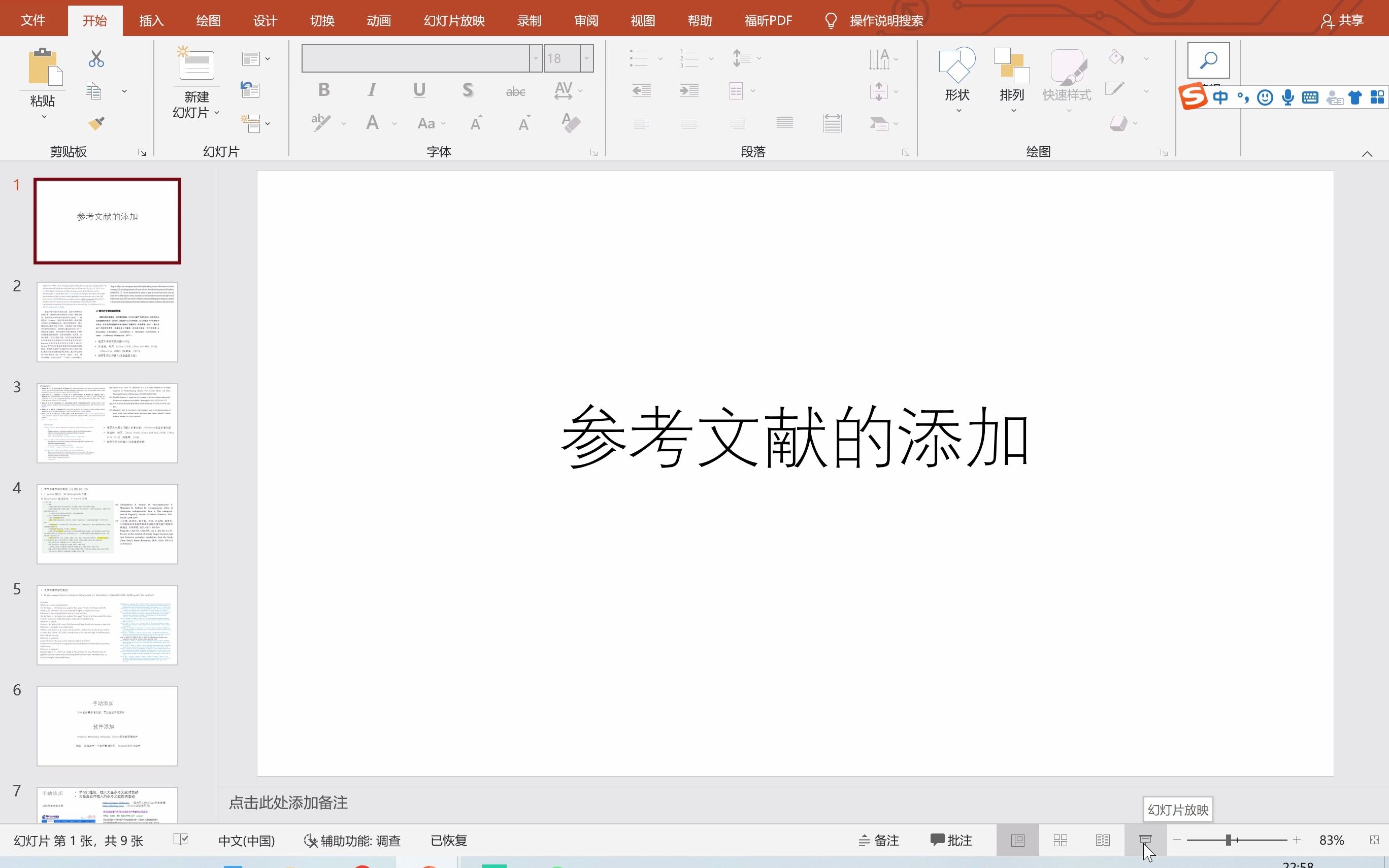Select the Format Painter brush icon

pyautogui.click(x=96, y=123)
